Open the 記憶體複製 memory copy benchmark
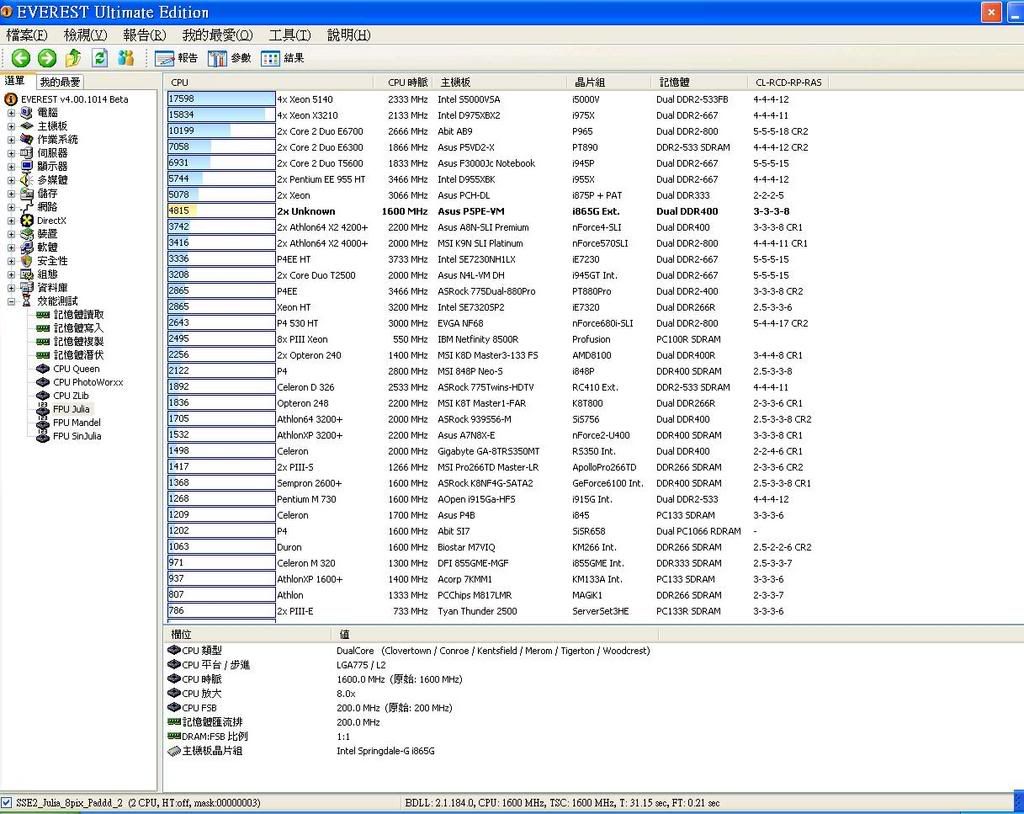This screenshot has width=1024, height=814. point(70,342)
